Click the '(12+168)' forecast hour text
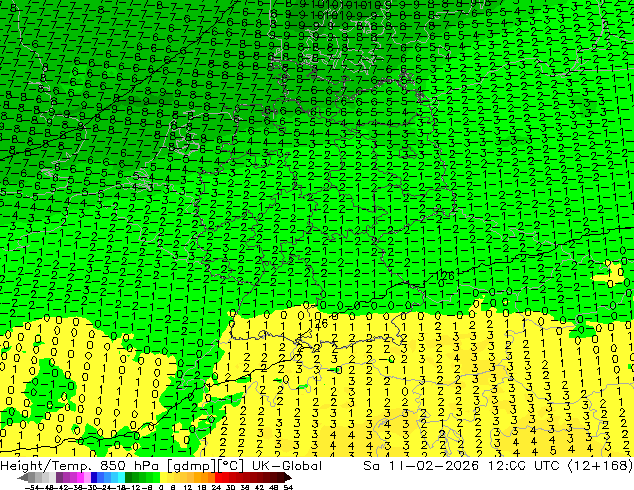Image resolution: width=634 pixels, height=490 pixels. tap(600, 466)
